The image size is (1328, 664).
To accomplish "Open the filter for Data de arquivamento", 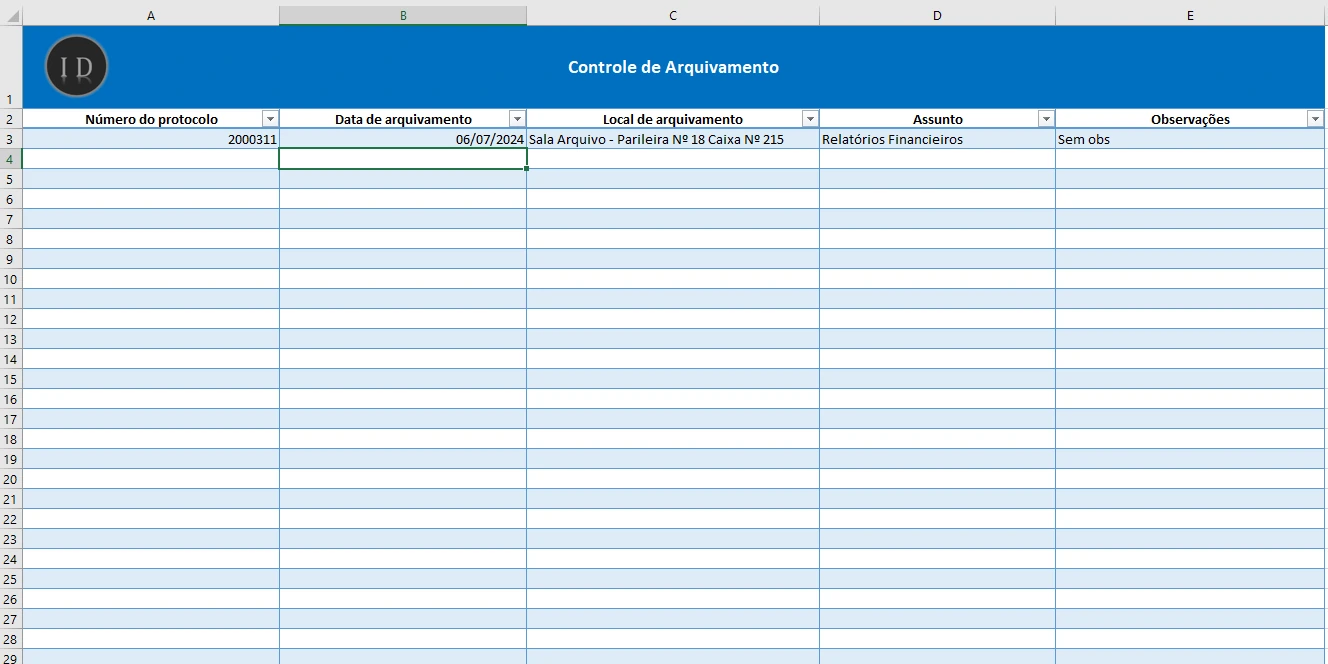I will coord(517,118).
